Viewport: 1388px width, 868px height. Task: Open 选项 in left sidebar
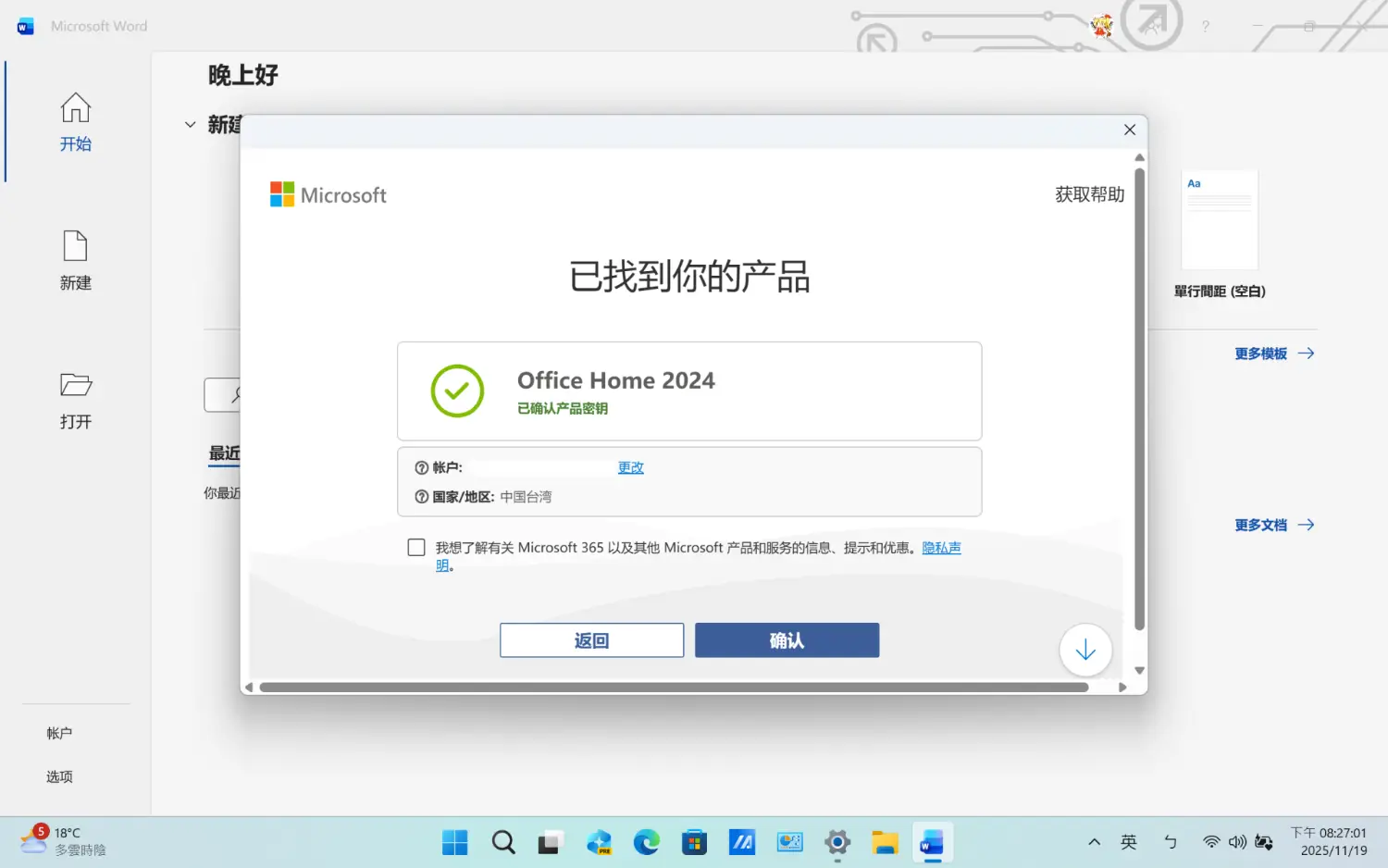[59, 776]
